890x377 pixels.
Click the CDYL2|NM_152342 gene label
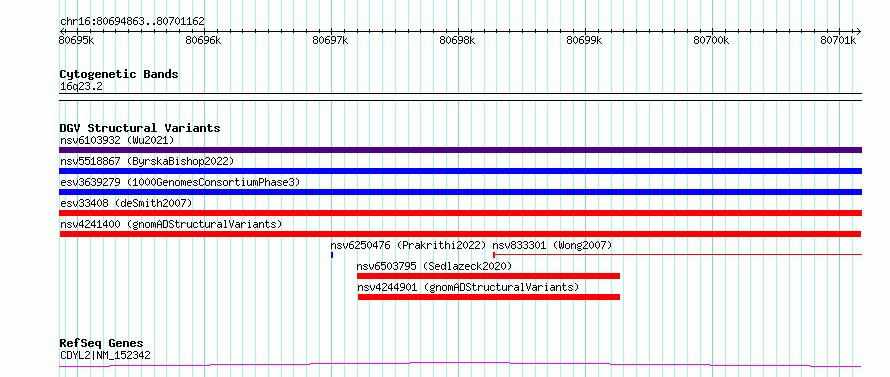point(105,356)
